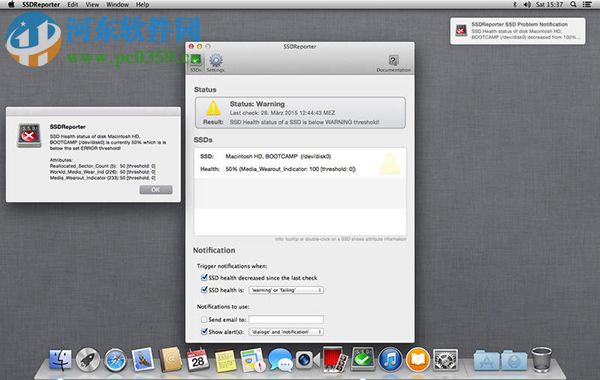This screenshot has width=600, height=380.
Task: Open the 'warning' or 'failing' dropdown
Action: point(286,290)
